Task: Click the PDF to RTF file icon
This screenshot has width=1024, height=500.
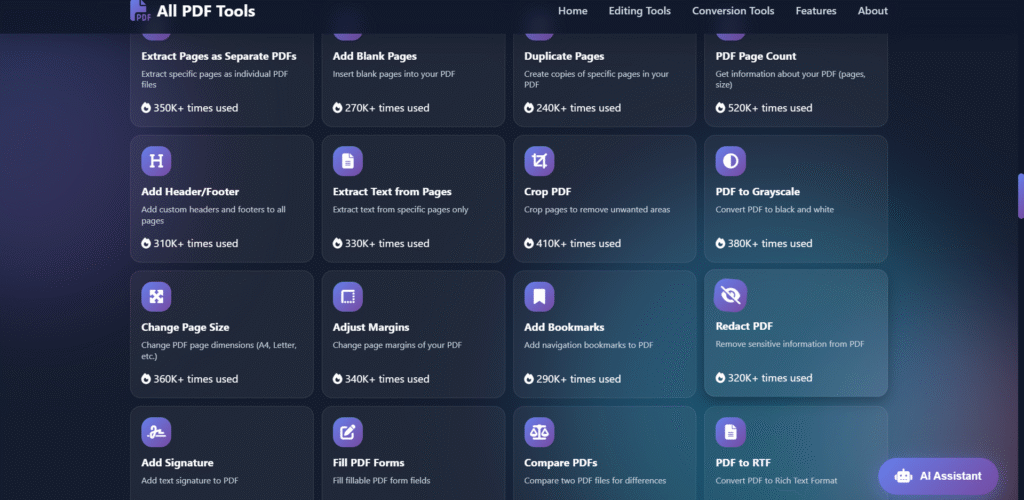Action: coord(730,432)
